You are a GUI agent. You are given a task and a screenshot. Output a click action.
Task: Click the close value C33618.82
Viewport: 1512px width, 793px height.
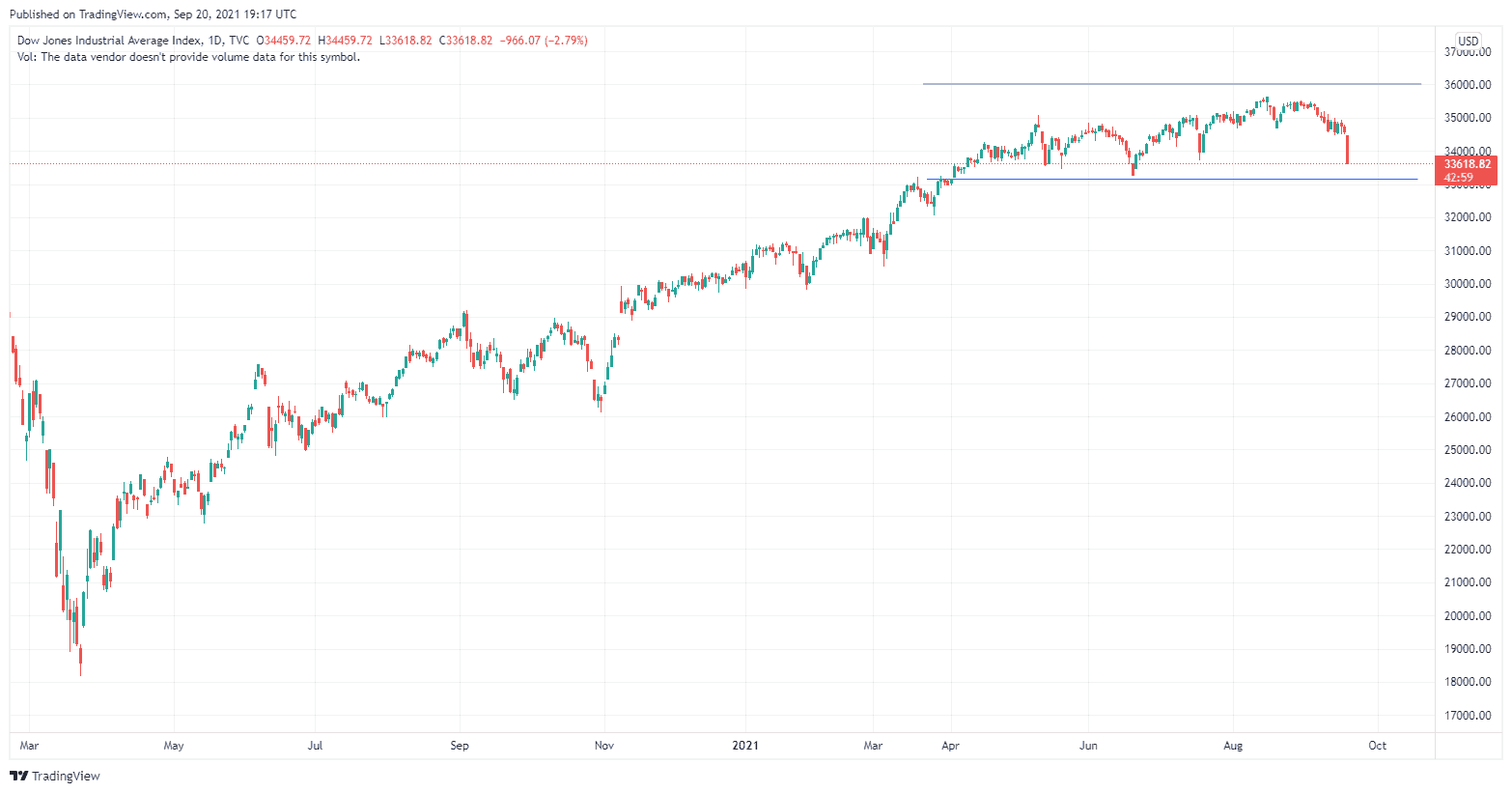[465, 41]
